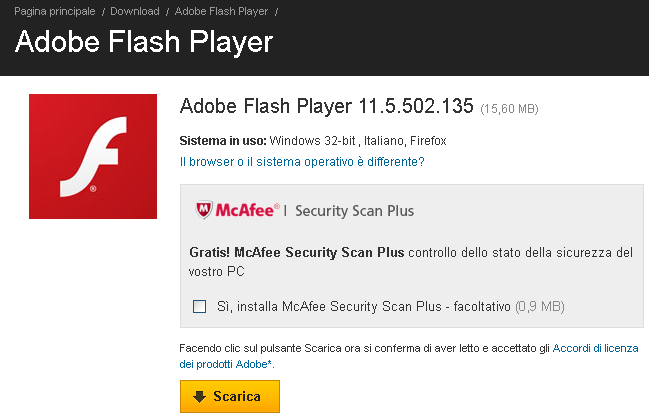Open the 'Pagina principale' breadcrumb
Image resolution: width=649 pixels, height=419 pixels.
[x=55, y=11]
